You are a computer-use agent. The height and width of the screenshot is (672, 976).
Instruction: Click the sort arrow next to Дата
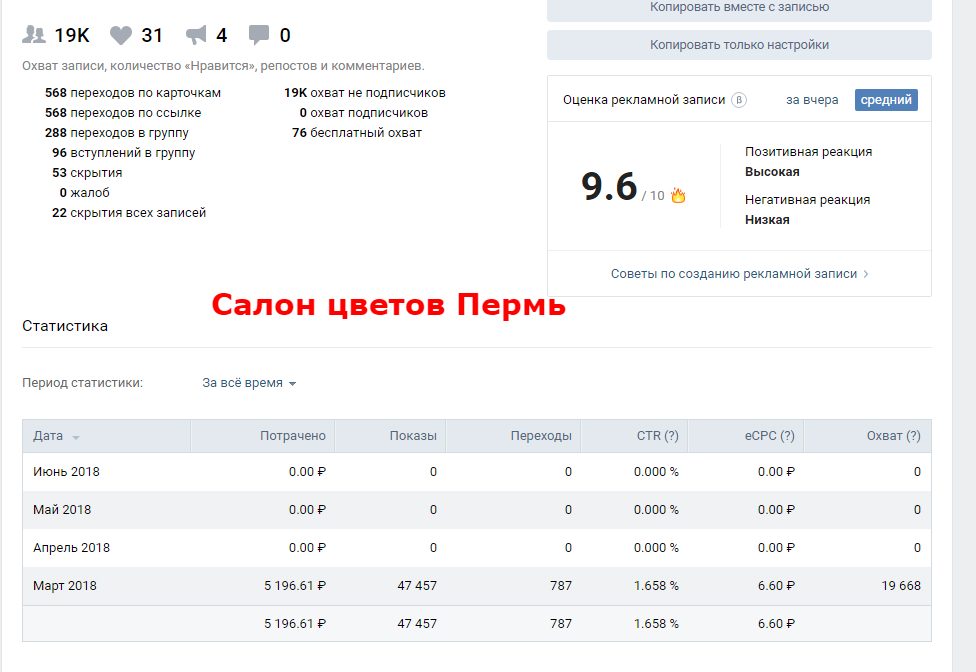[76, 437]
